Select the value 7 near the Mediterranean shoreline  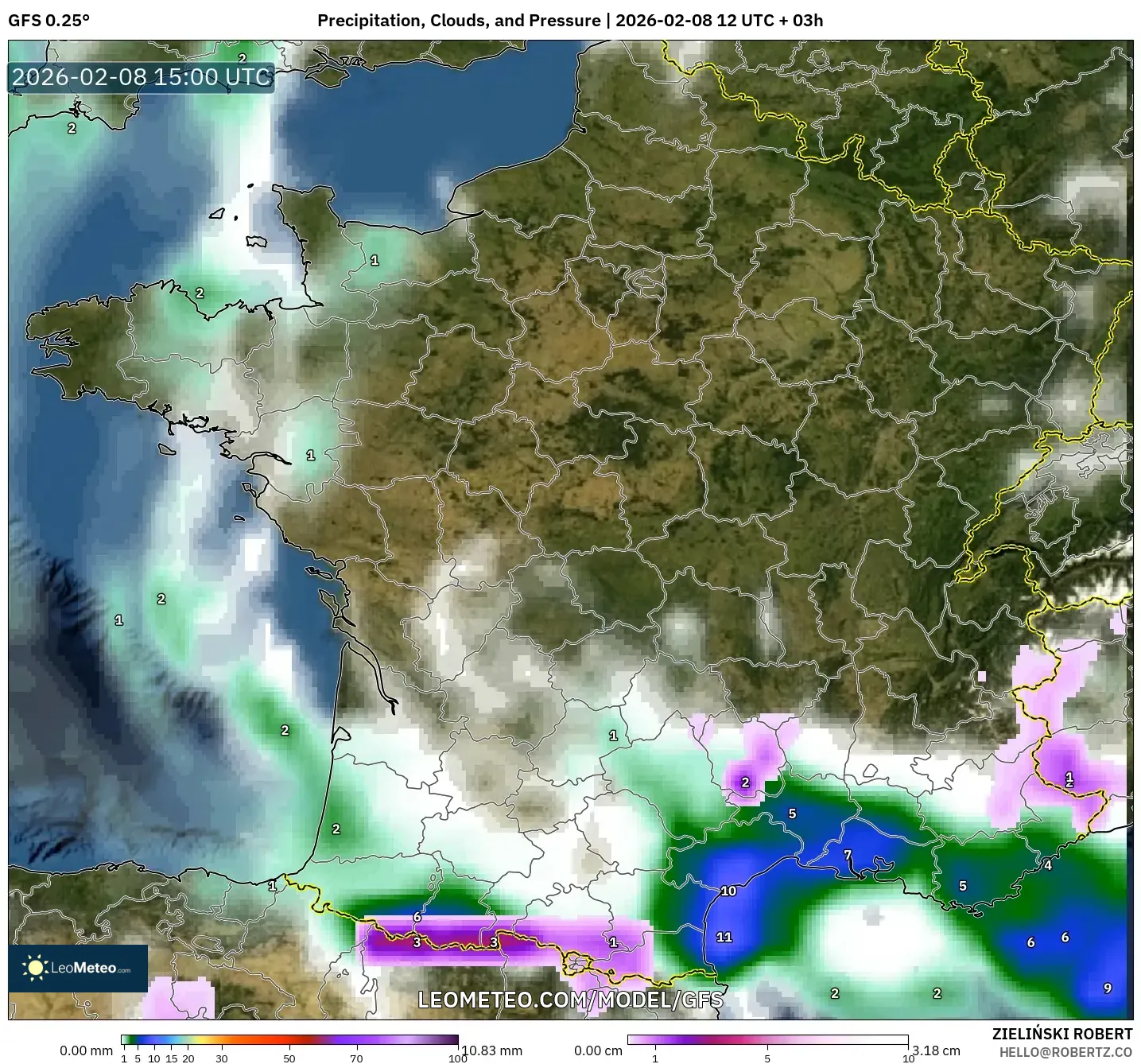point(848,853)
